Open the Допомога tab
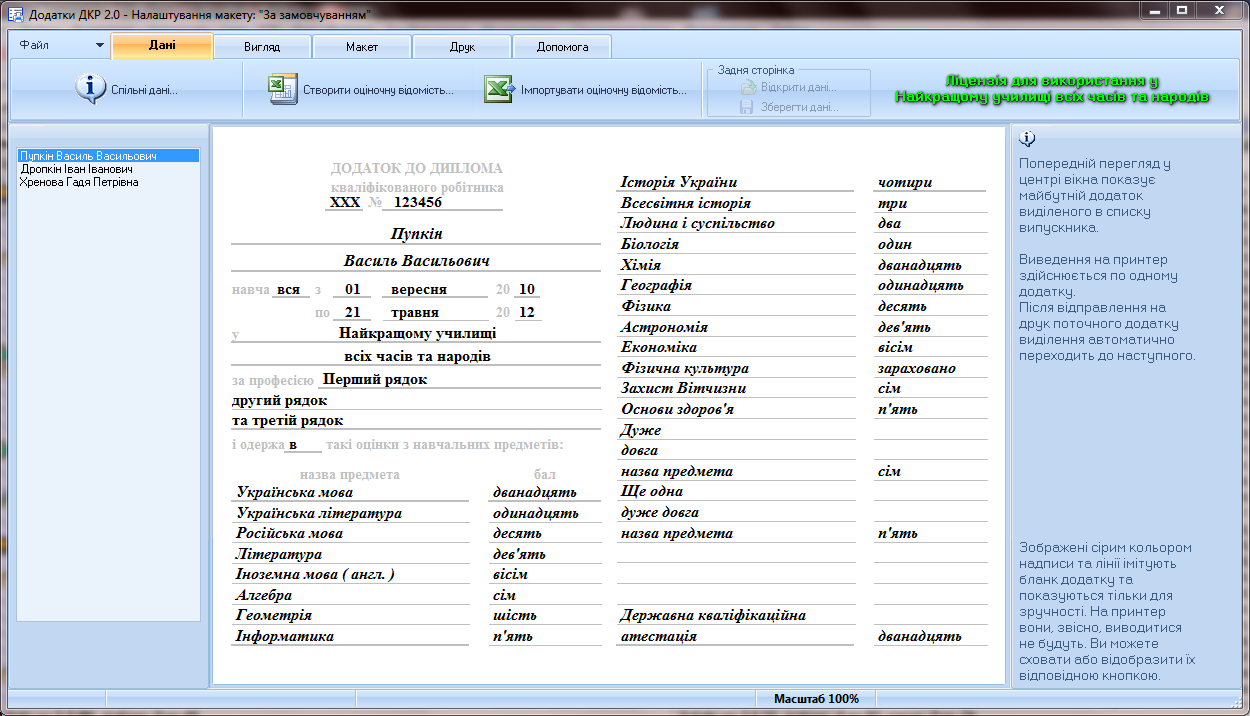The height and width of the screenshot is (716, 1250). tap(562, 47)
